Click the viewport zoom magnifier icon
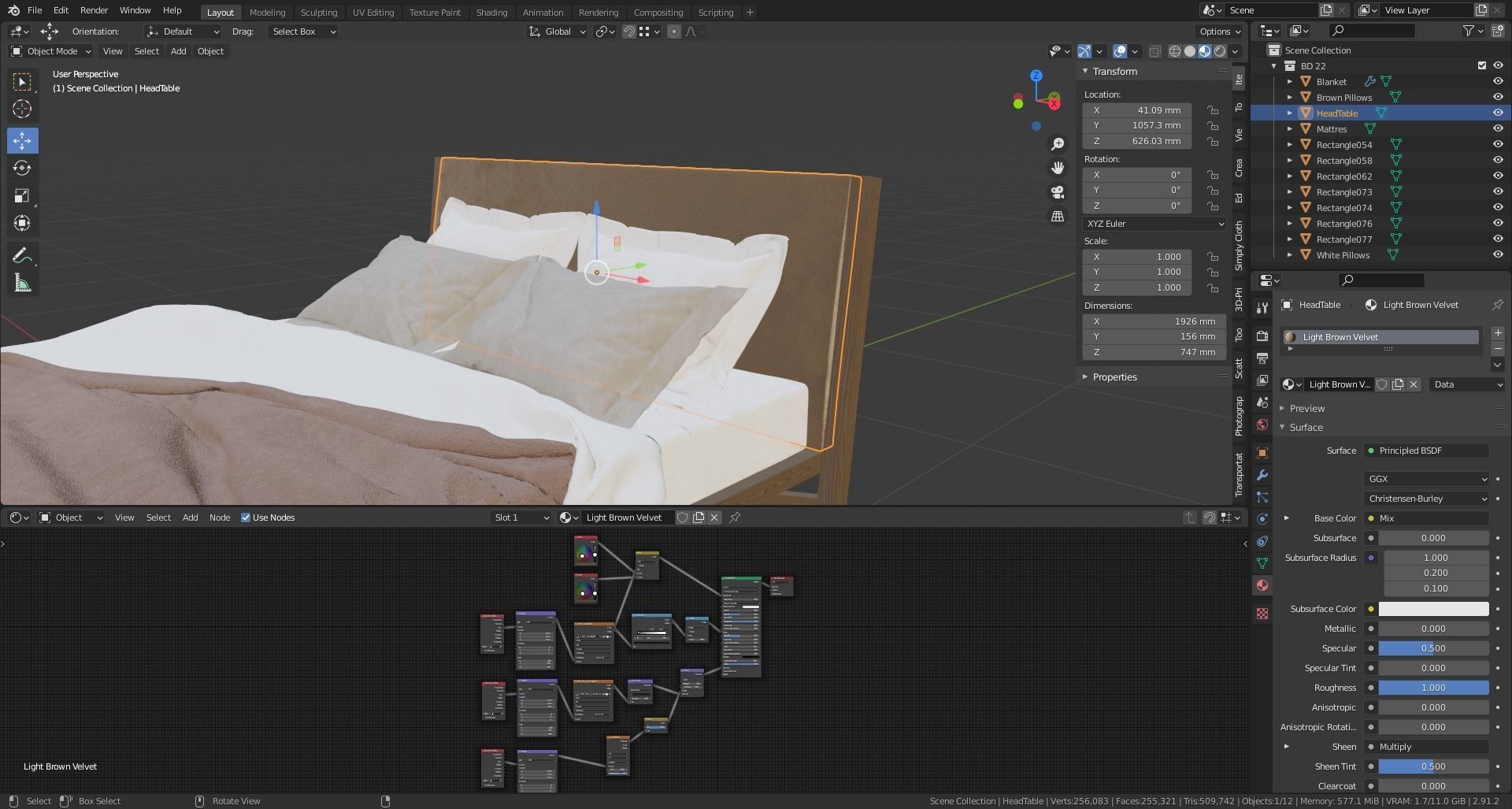 (x=1058, y=143)
